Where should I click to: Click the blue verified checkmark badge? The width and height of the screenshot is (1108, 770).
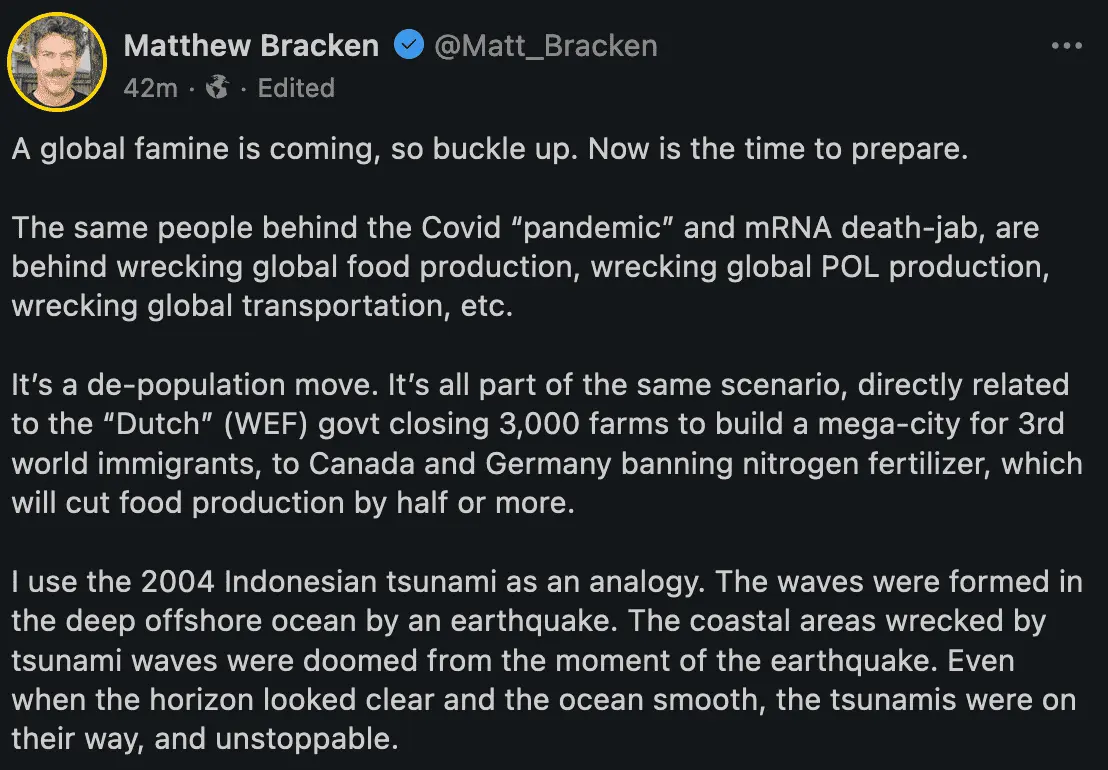pos(408,46)
